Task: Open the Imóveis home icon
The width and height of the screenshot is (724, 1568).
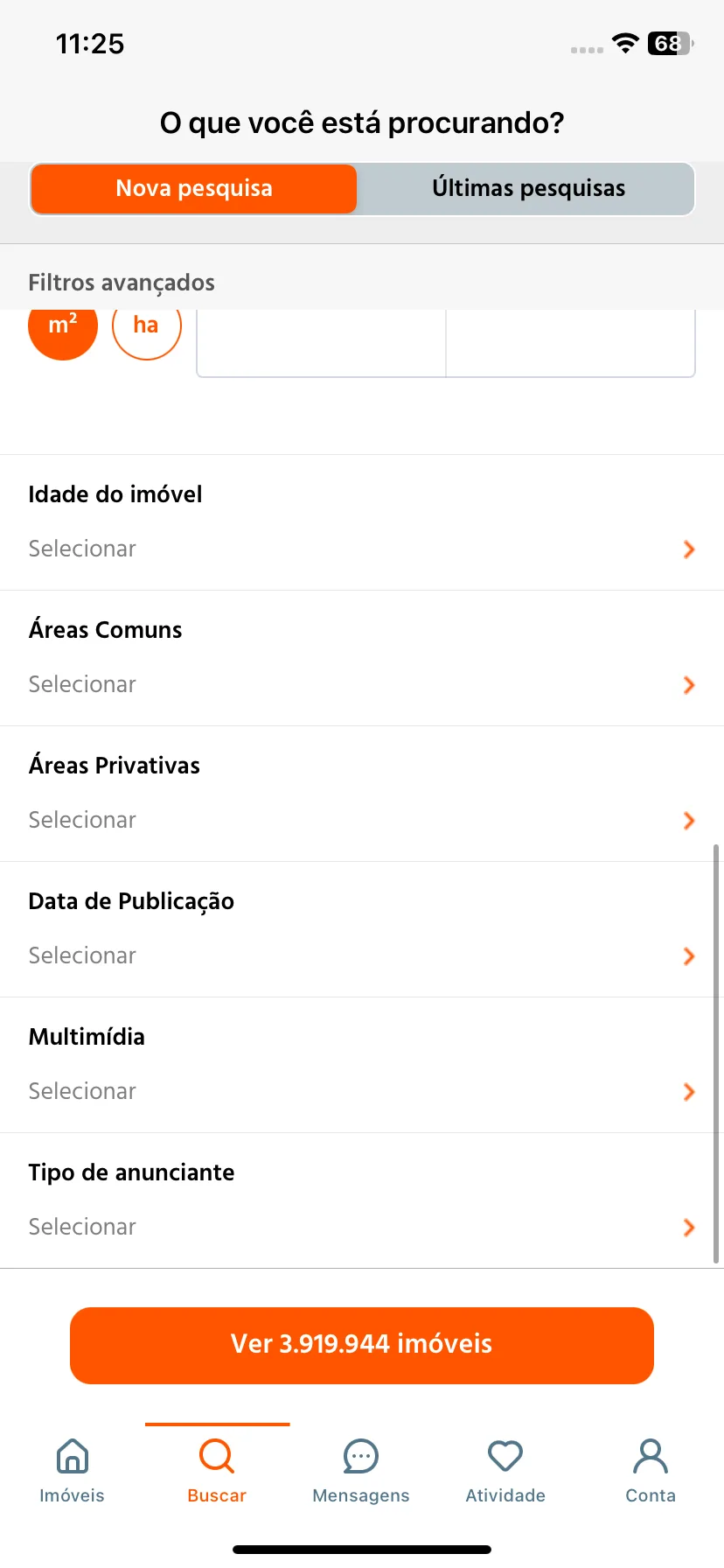Action: (x=72, y=1457)
